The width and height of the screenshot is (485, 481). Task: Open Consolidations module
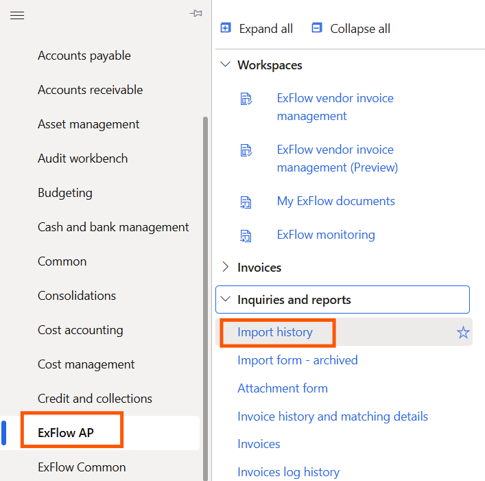coord(77,296)
